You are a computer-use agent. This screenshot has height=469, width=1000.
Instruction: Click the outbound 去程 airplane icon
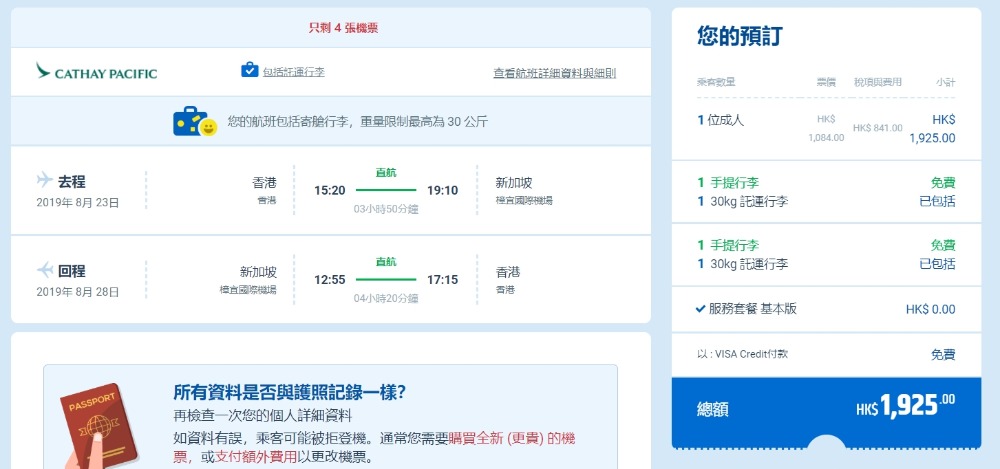[x=44, y=181]
